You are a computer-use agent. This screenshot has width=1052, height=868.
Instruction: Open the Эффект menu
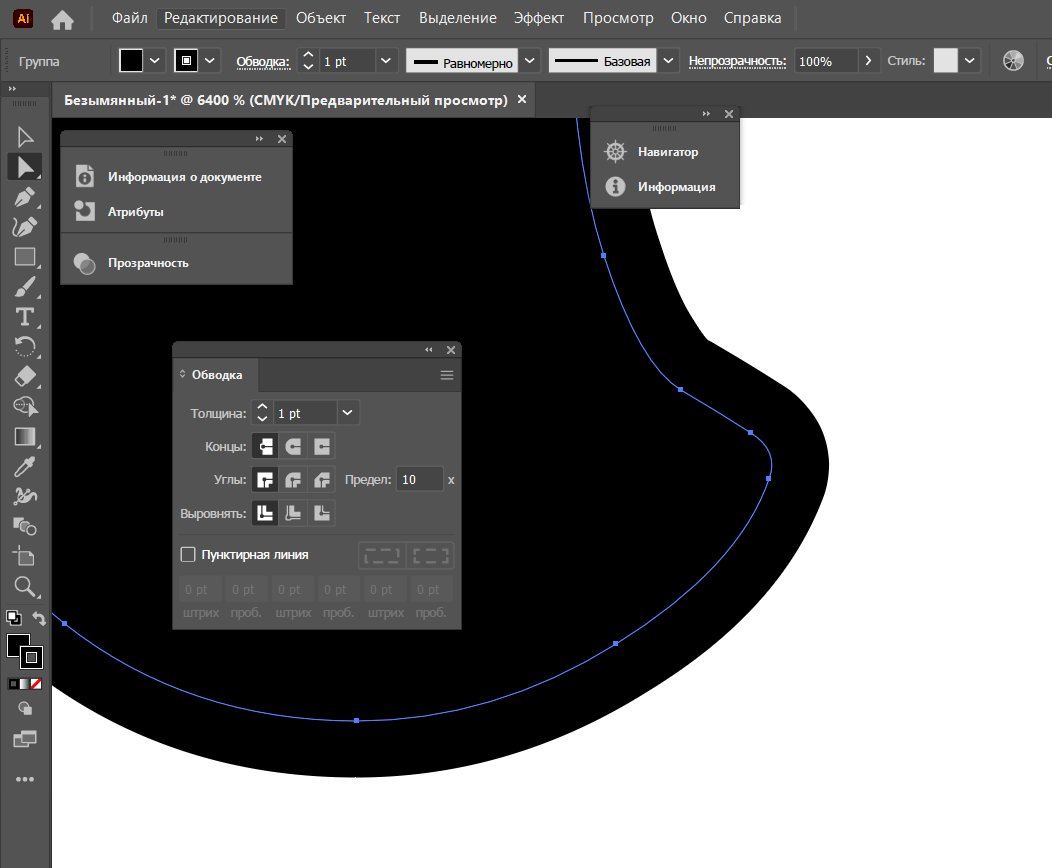point(539,18)
